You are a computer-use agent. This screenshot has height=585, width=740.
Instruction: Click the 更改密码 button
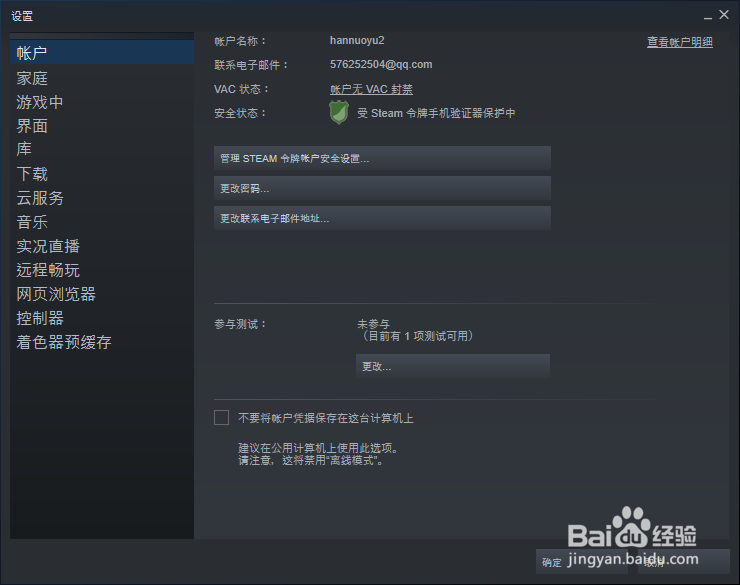(382, 188)
